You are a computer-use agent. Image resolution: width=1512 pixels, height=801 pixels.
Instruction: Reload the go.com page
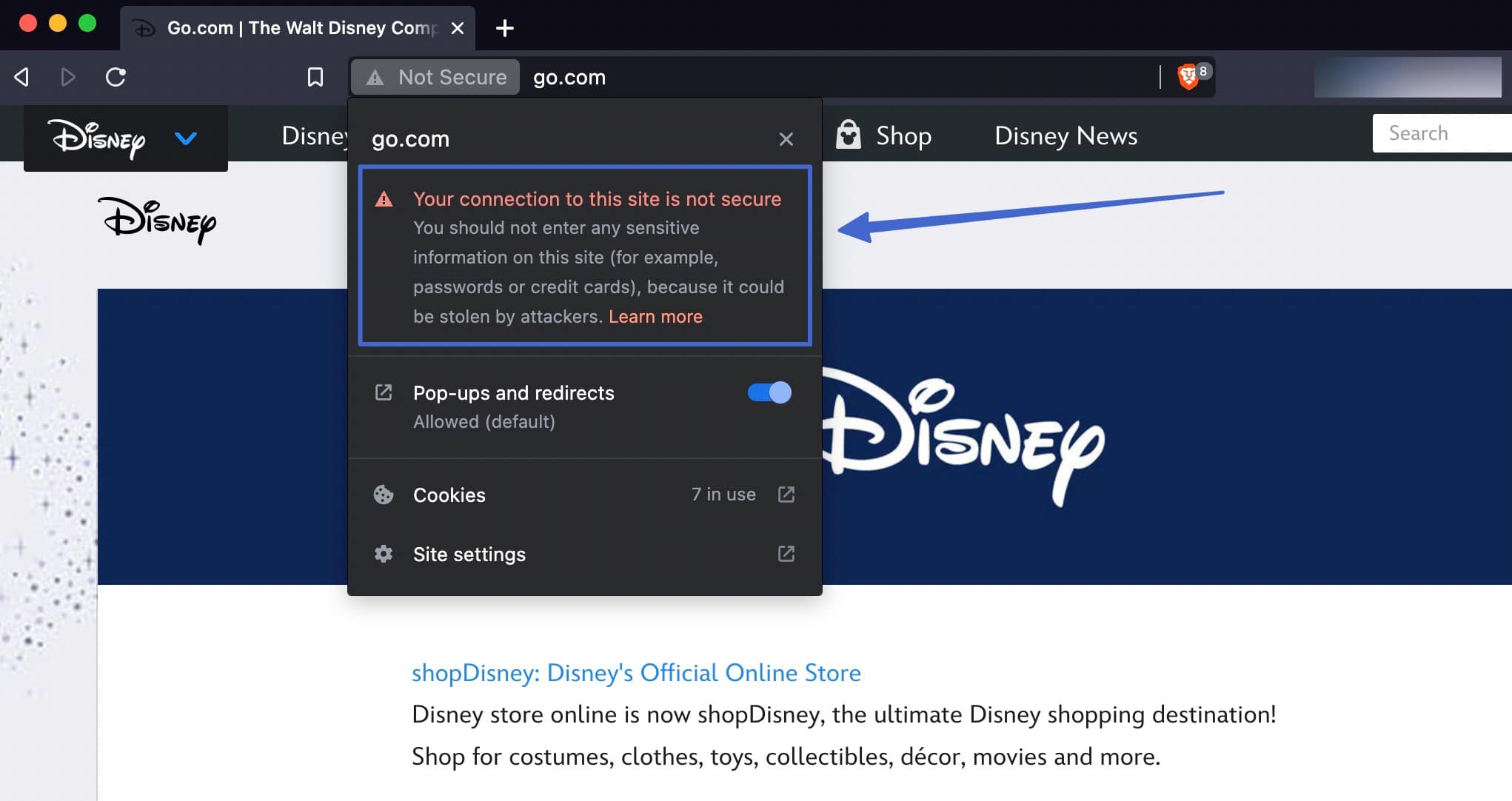coord(116,76)
